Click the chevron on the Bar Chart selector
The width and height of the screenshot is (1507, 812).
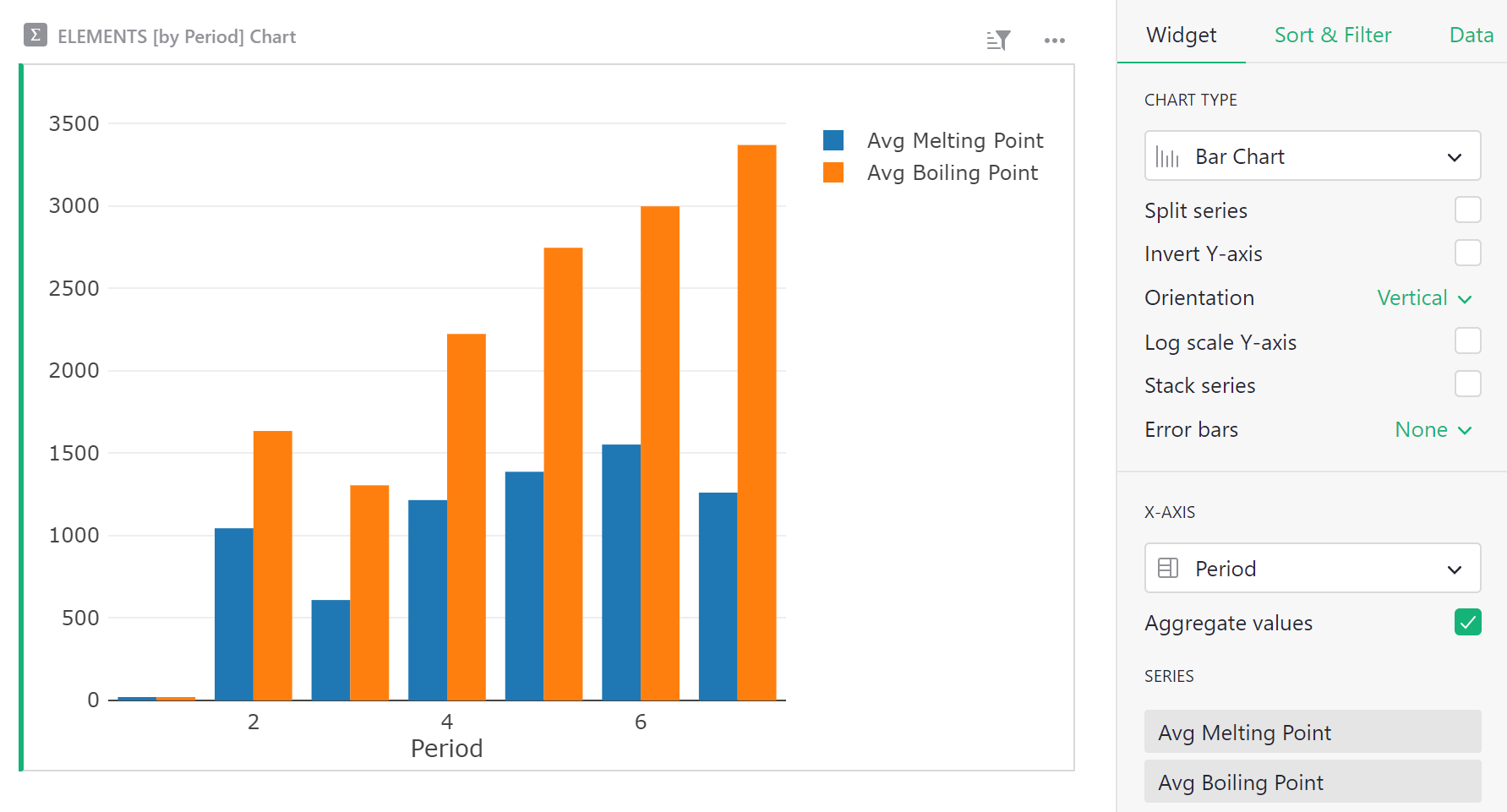coord(1455,156)
